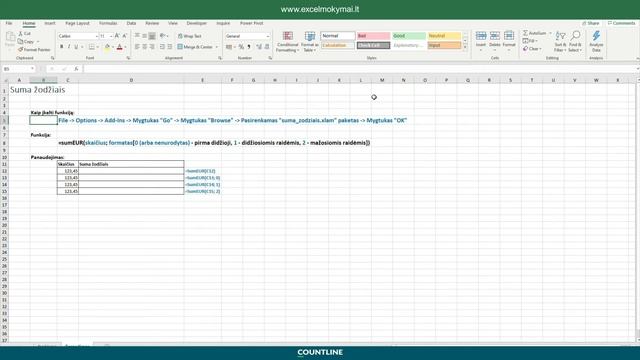The width and height of the screenshot is (640, 360).
Task: Open the File menu tab
Action: [x=9, y=23]
